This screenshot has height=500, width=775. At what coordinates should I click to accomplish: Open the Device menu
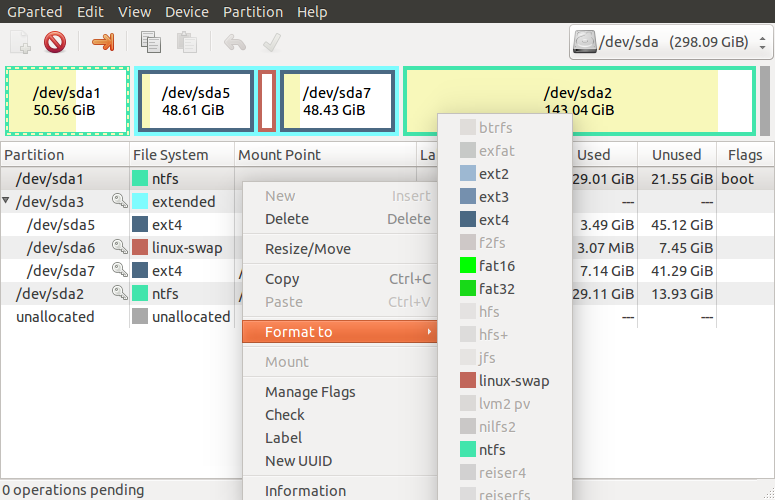pos(187,11)
